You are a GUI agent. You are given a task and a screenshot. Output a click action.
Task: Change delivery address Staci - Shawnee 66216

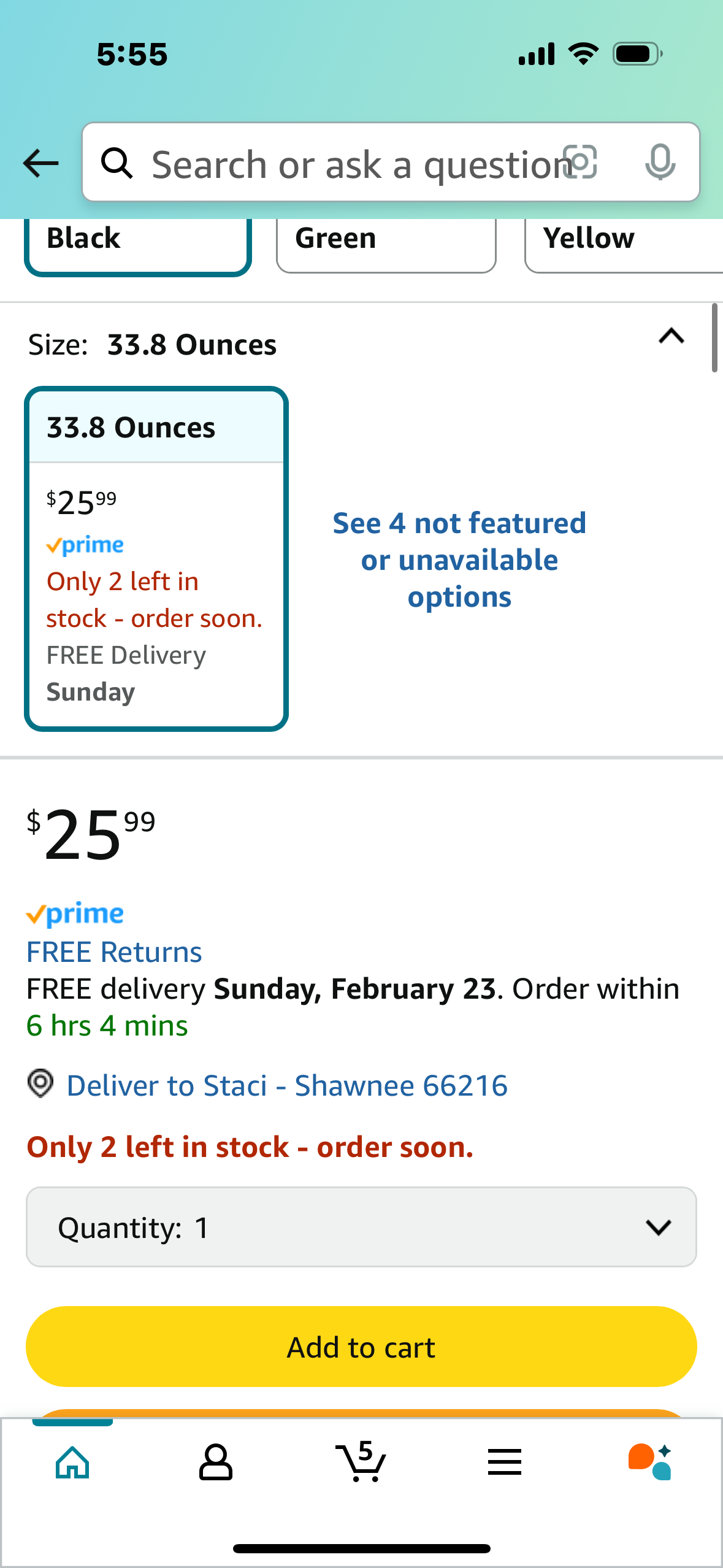click(287, 1085)
